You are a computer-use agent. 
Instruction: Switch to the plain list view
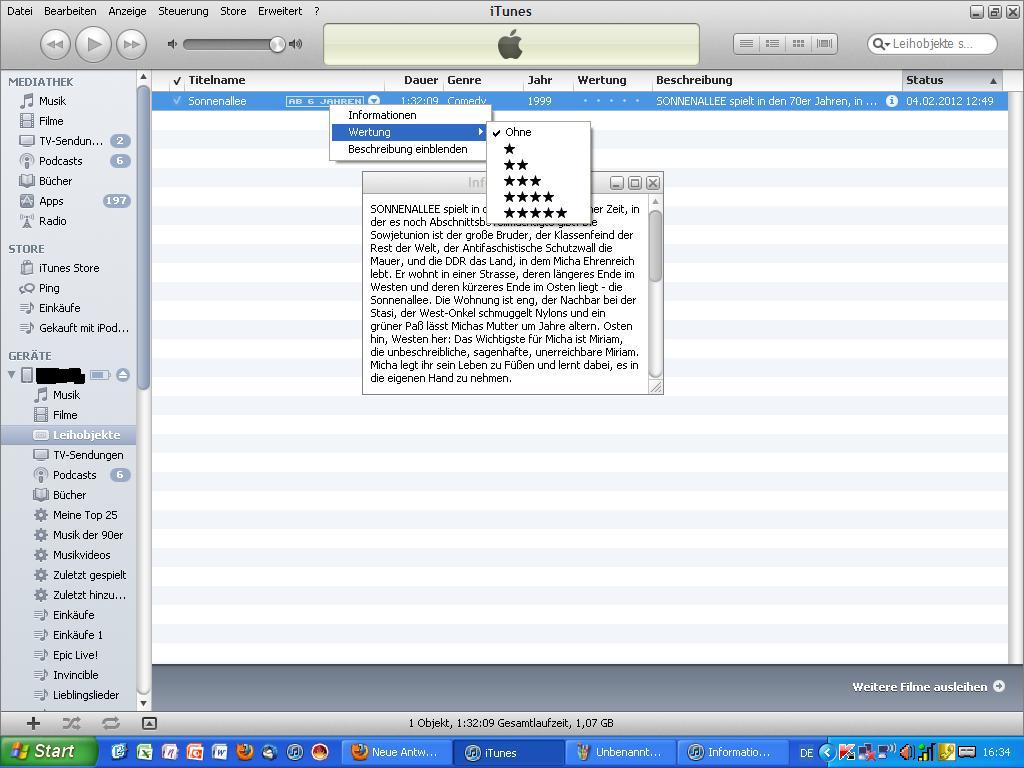(x=746, y=44)
